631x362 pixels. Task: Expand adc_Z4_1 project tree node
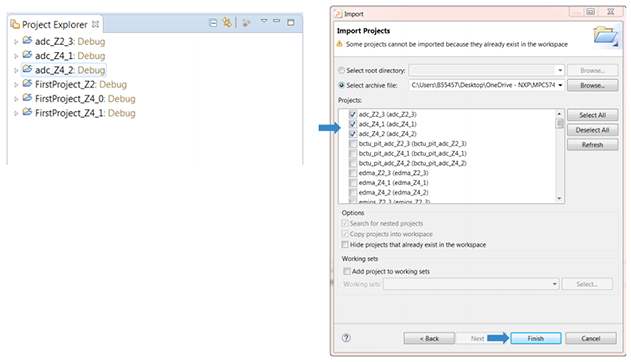(x=16, y=56)
